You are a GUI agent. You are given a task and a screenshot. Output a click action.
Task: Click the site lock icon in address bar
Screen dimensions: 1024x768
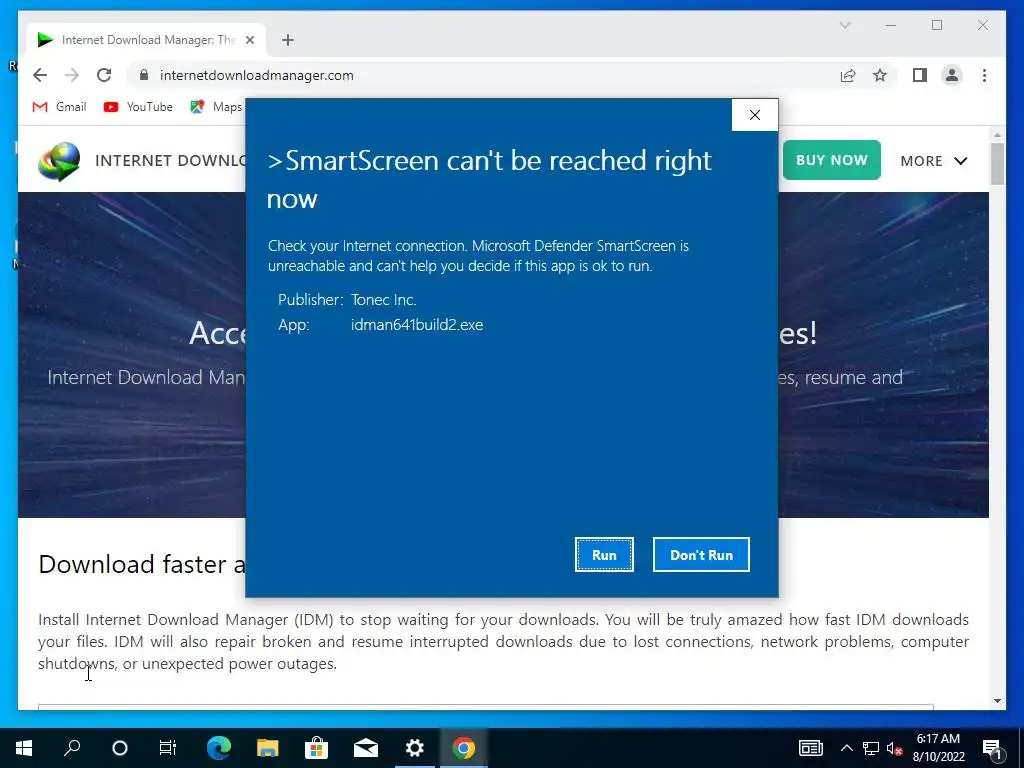[144, 75]
